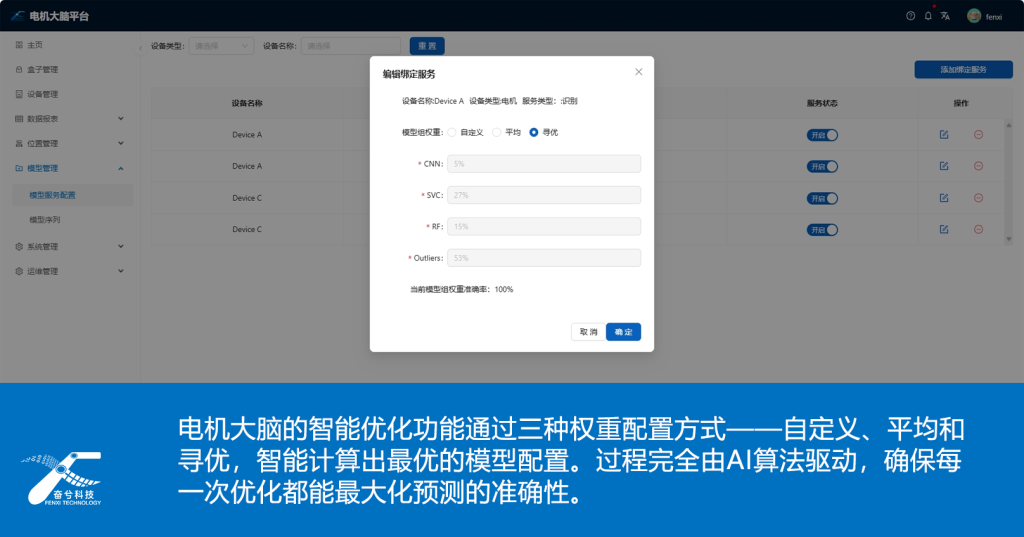The width and height of the screenshot is (1024, 537).
Task: Select the 平均 weight radio option
Action: click(497, 132)
